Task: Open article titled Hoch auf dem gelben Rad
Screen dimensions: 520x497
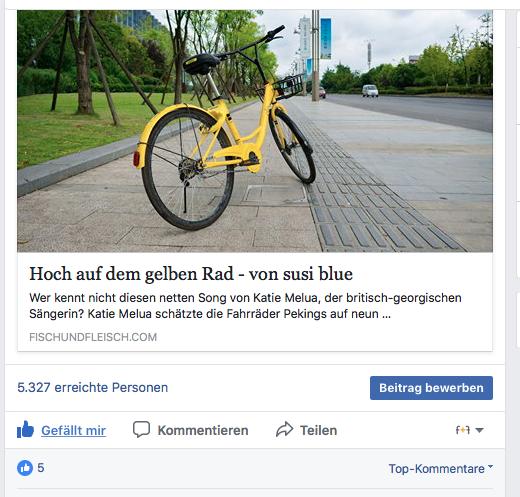Action: pos(191,274)
